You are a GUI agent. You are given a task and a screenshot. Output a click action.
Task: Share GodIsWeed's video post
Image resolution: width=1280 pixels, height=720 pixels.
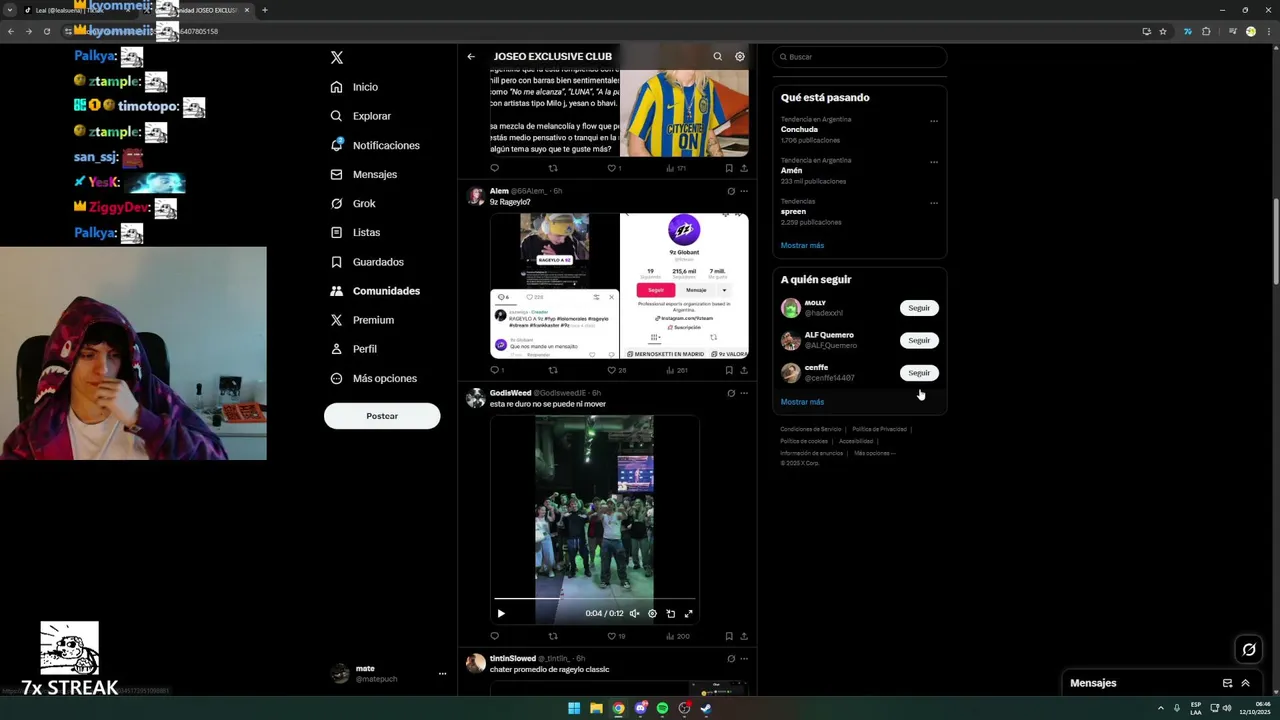744,636
